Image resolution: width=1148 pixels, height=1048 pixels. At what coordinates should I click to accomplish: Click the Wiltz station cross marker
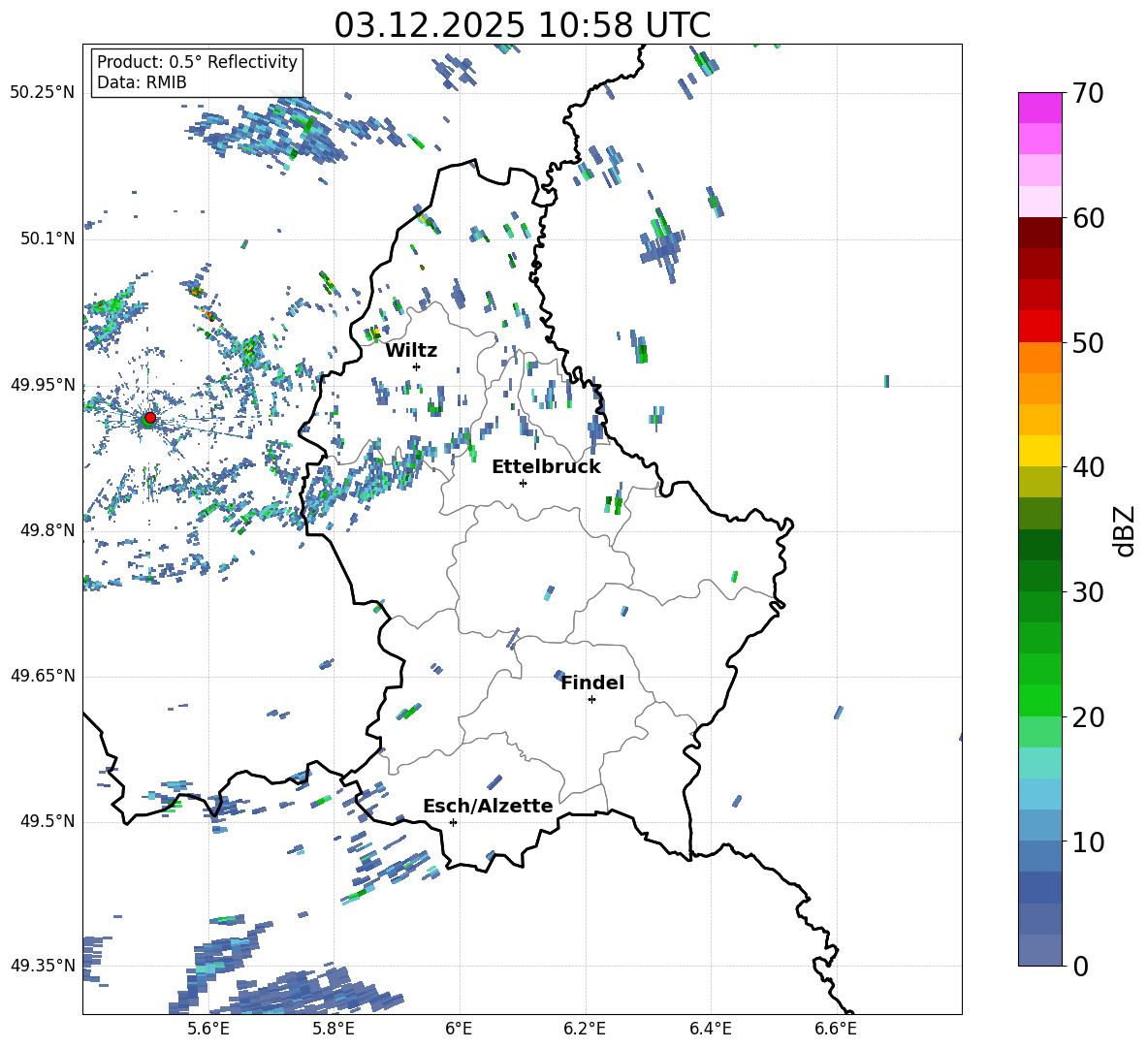click(x=417, y=366)
